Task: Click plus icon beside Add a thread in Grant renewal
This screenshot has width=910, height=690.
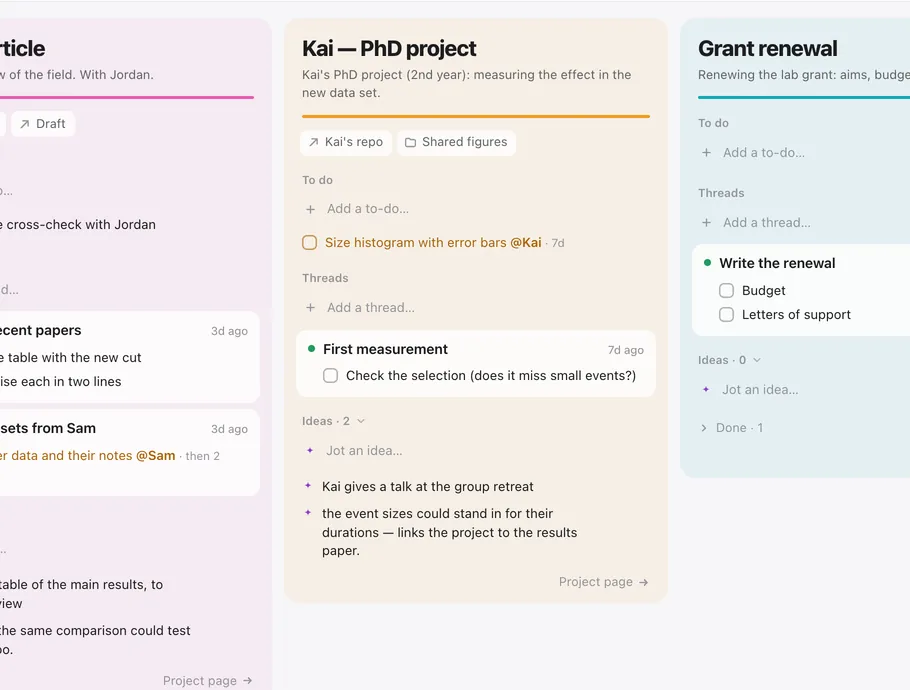Action: click(x=706, y=222)
